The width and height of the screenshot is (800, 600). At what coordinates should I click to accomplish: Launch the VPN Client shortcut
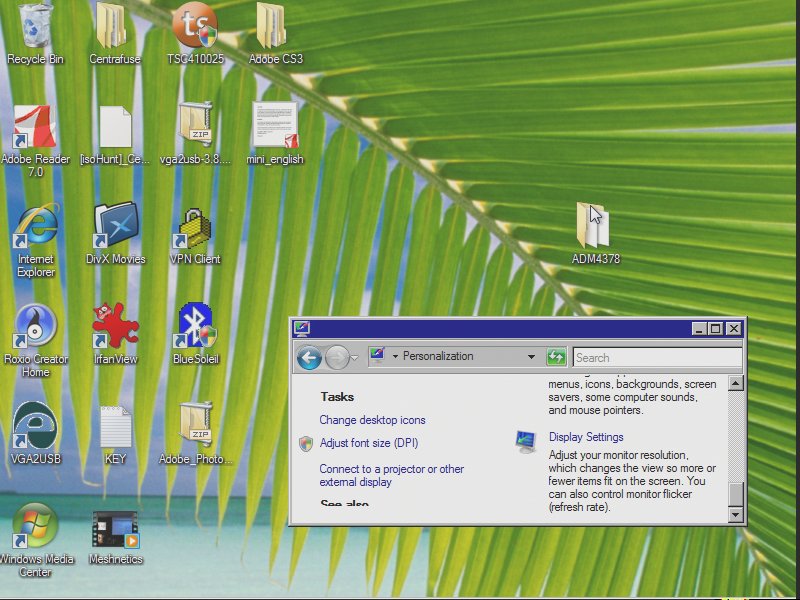tap(195, 228)
